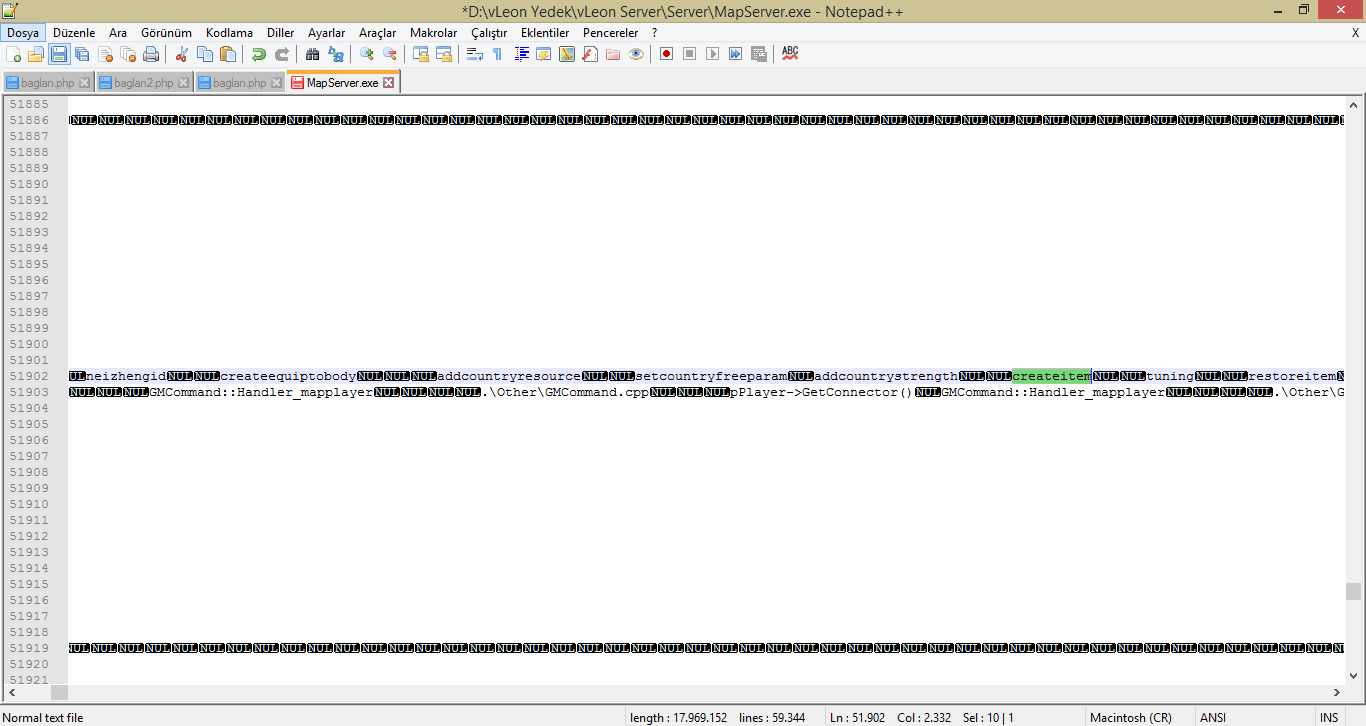The image size is (1366, 726).
Task: Undo the last edit via toolbar
Action: 259,54
